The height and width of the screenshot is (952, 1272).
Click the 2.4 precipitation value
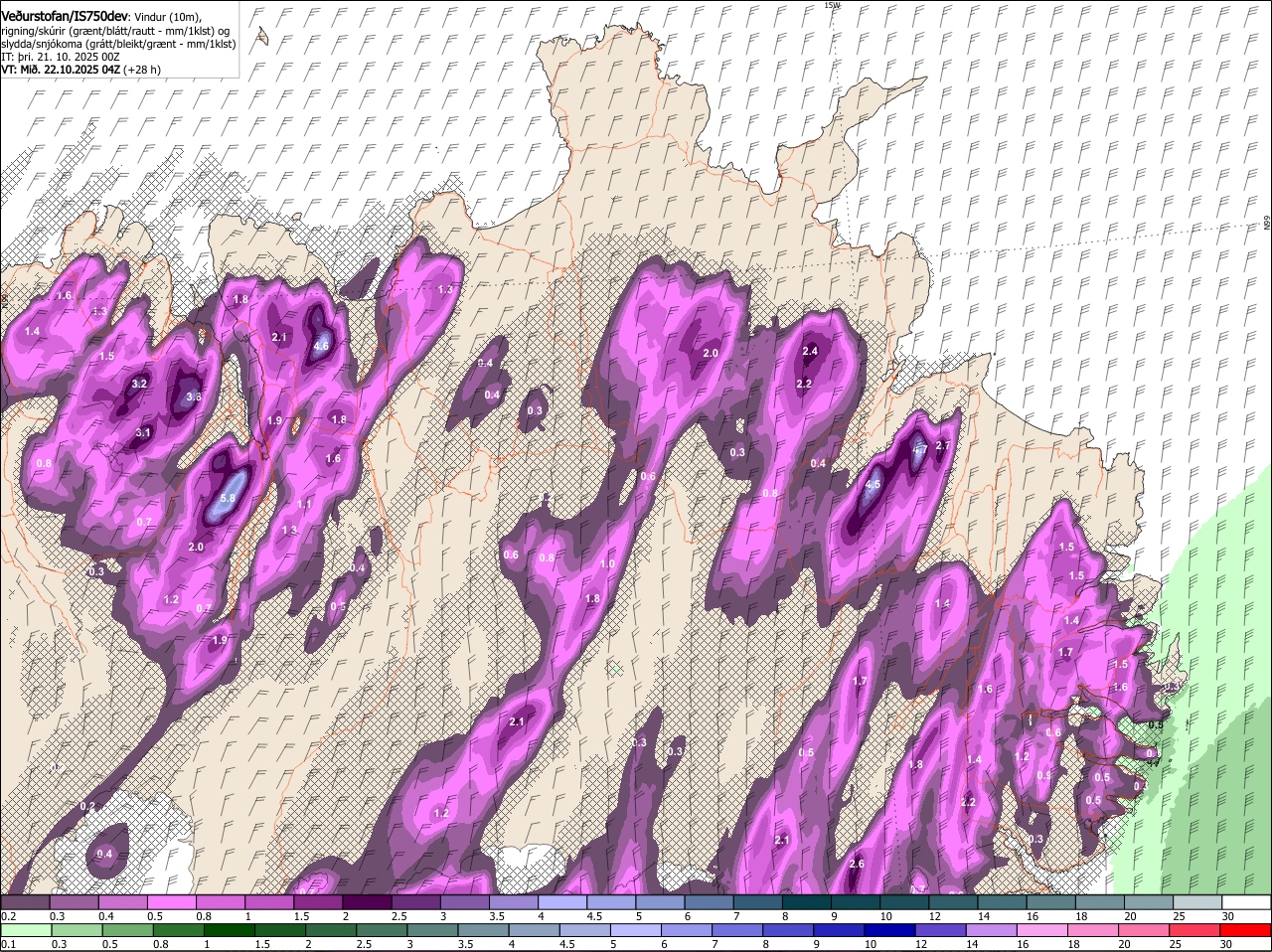809,351
